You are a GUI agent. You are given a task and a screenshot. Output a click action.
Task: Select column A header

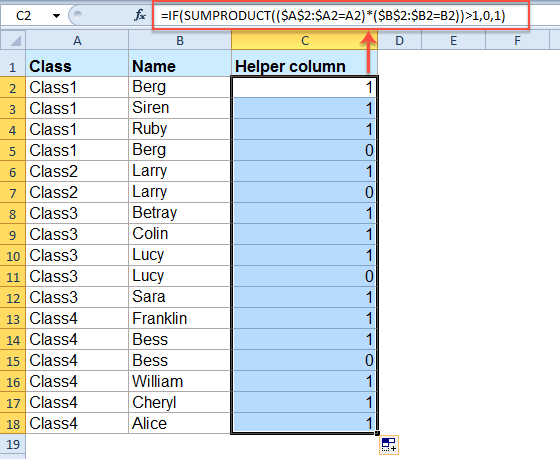77,40
